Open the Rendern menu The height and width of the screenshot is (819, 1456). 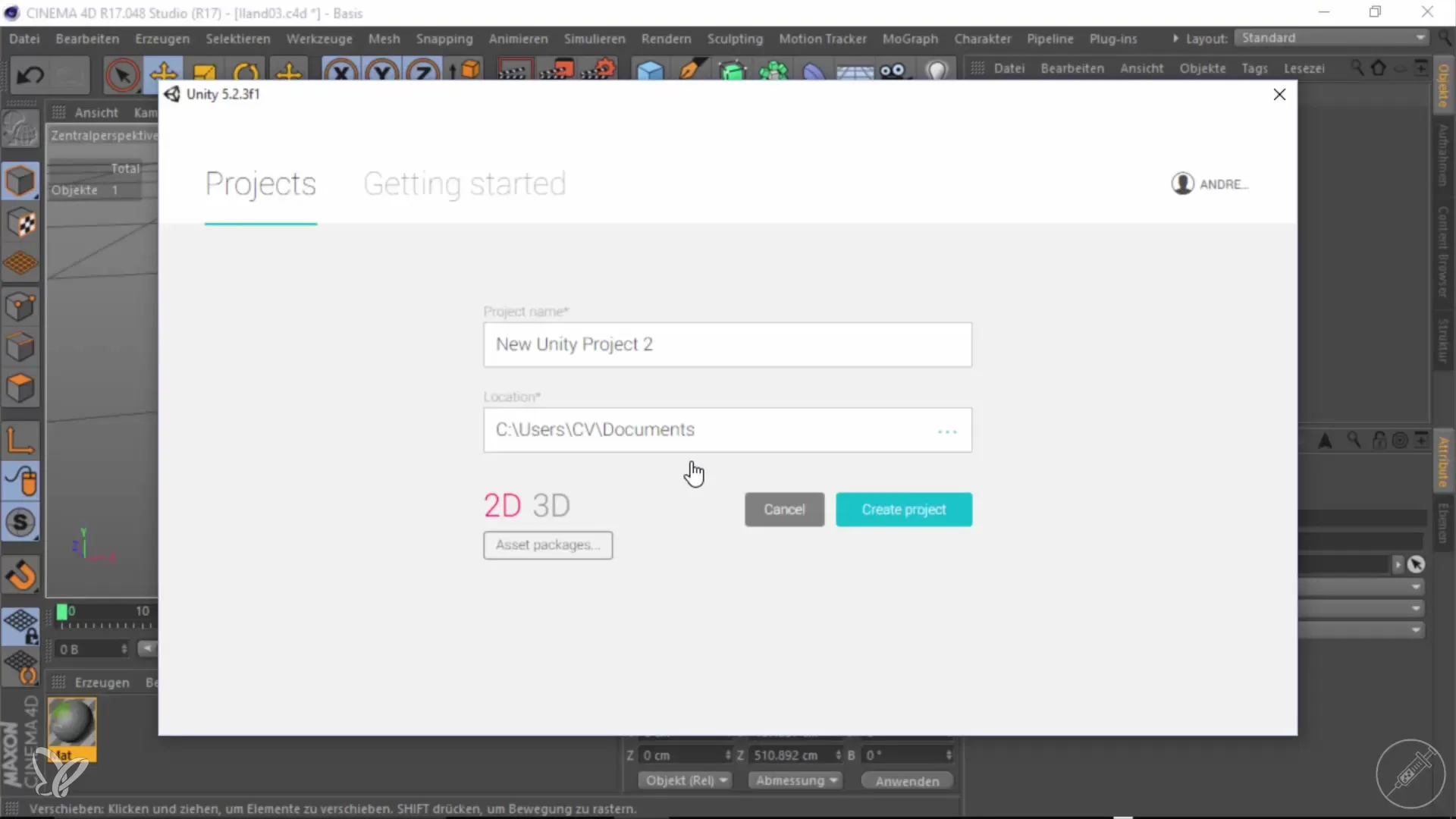pyautogui.click(x=666, y=39)
